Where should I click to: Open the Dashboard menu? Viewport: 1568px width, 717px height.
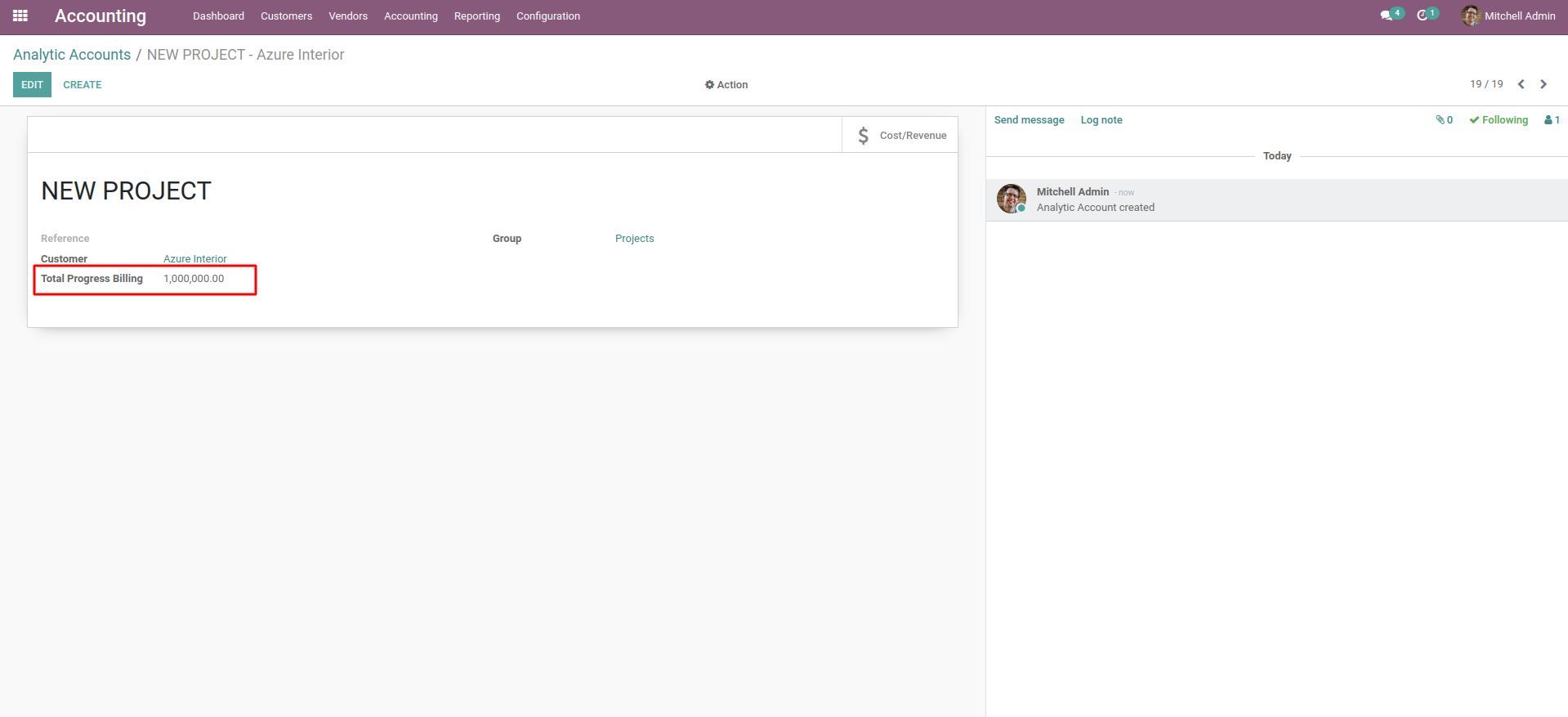coord(218,16)
